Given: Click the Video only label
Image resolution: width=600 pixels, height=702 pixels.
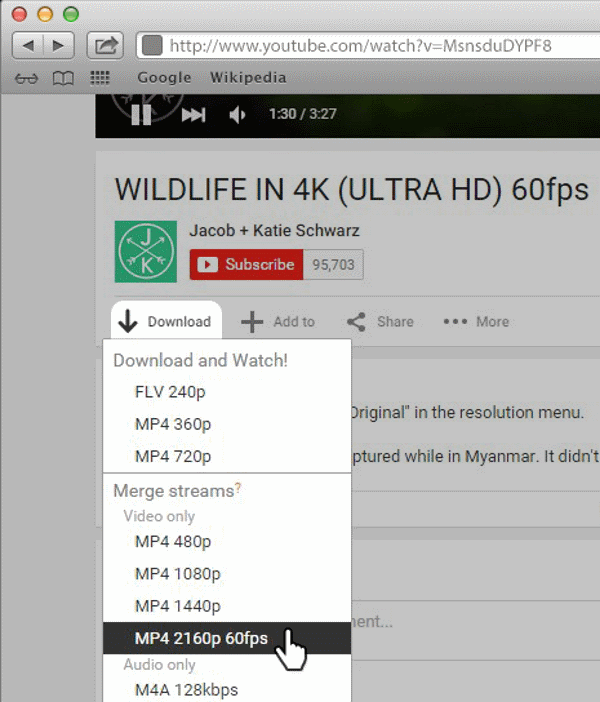Looking at the screenshot, I should [159, 516].
